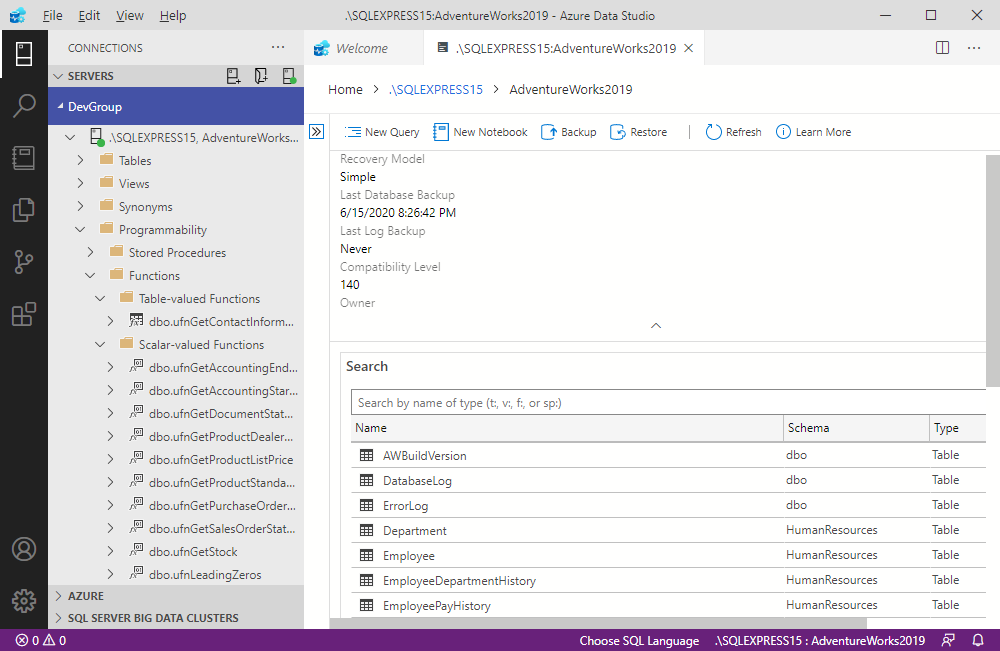This screenshot has width=1000, height=651.
Task: Click the Learn More button
Action: (813, 132)
